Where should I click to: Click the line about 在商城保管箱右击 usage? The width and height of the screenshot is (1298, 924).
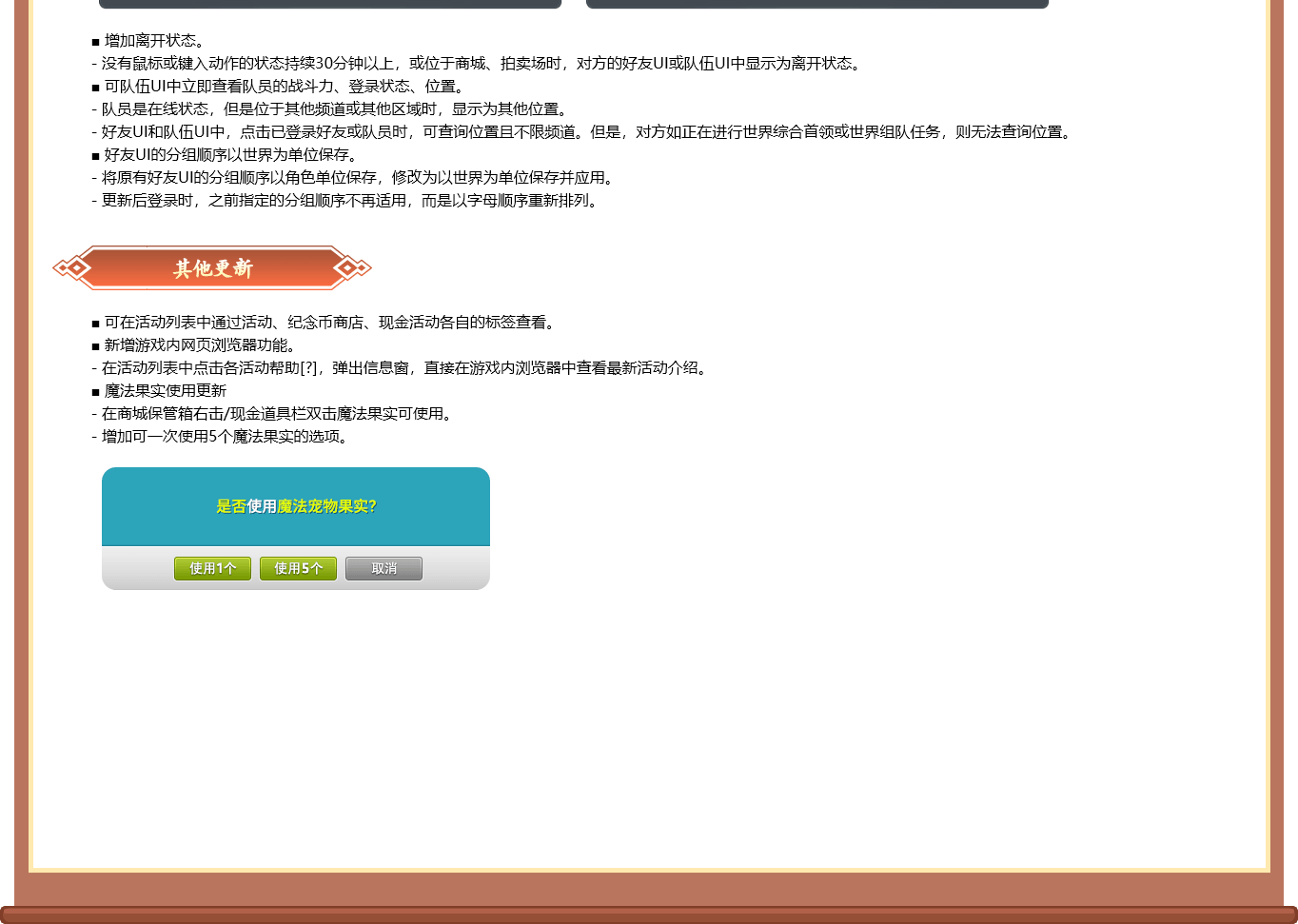click(x=277, y=414)
